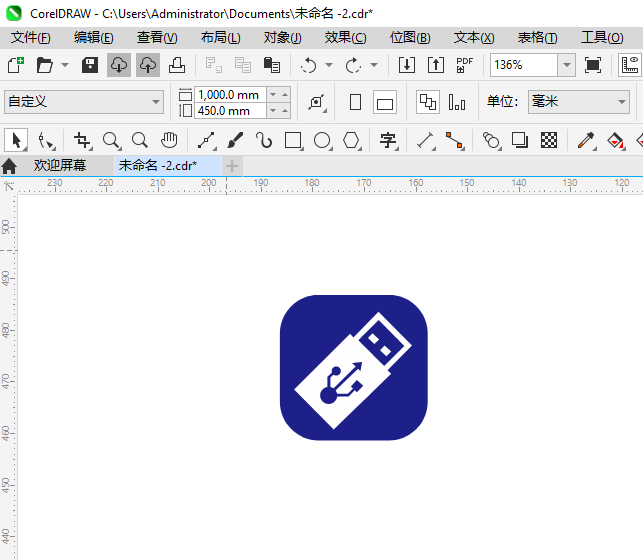
Task: Save the document with floppy icon
Action: 90,65
